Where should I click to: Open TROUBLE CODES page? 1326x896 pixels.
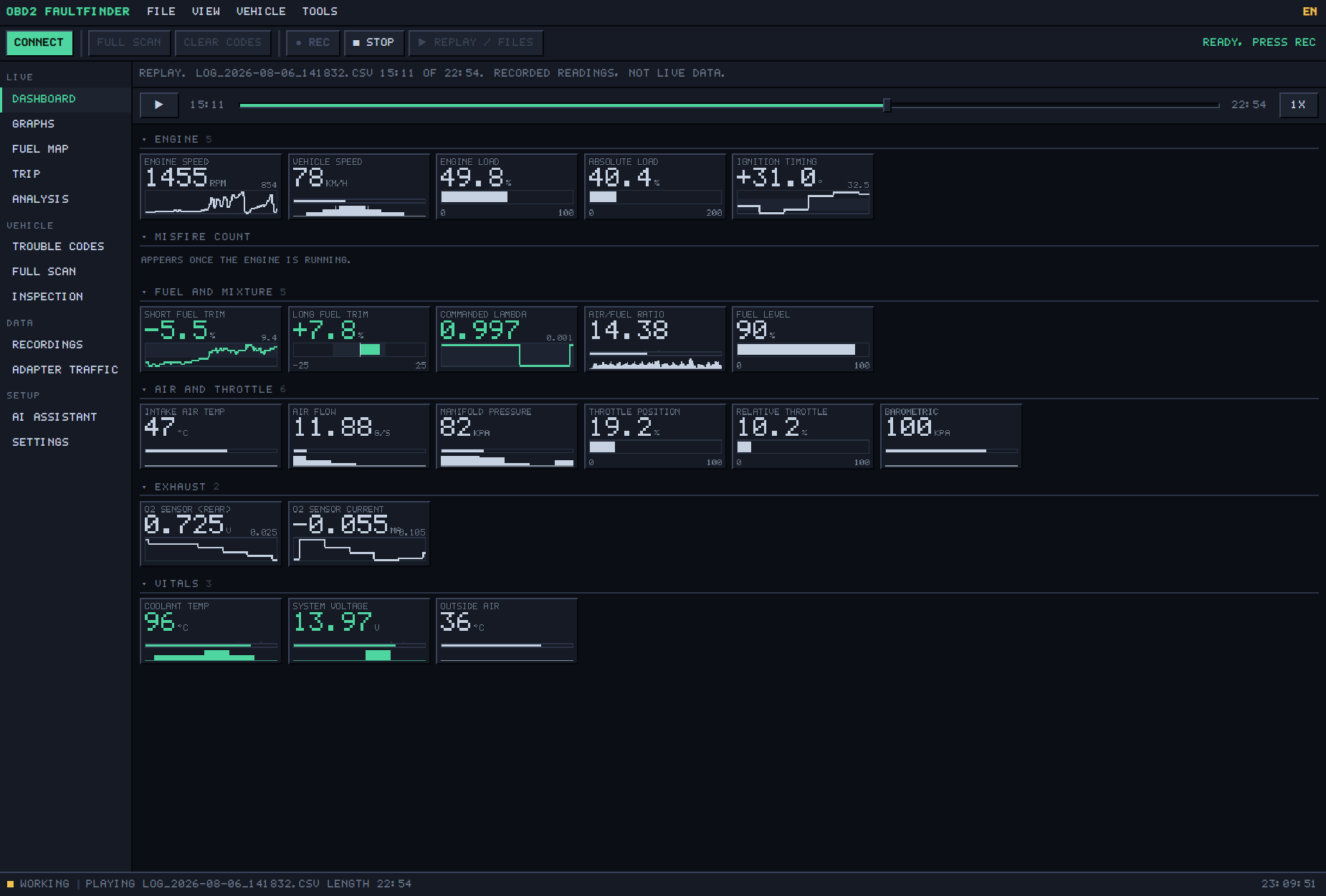[x=65, y=247]
